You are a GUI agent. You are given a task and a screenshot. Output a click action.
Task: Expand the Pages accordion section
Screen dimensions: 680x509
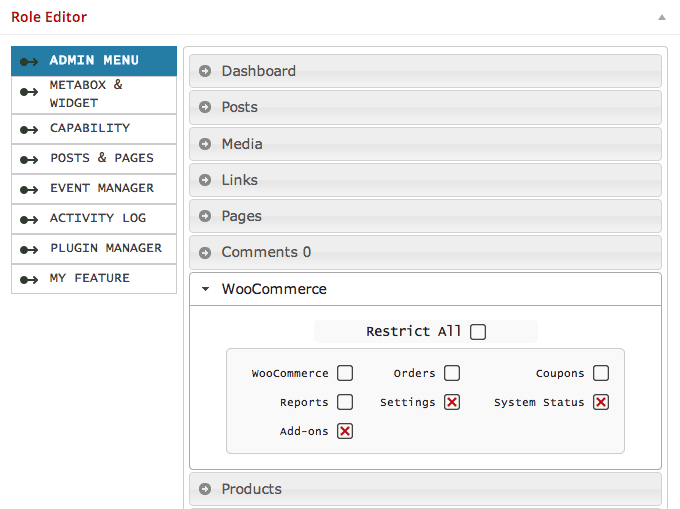425,216
